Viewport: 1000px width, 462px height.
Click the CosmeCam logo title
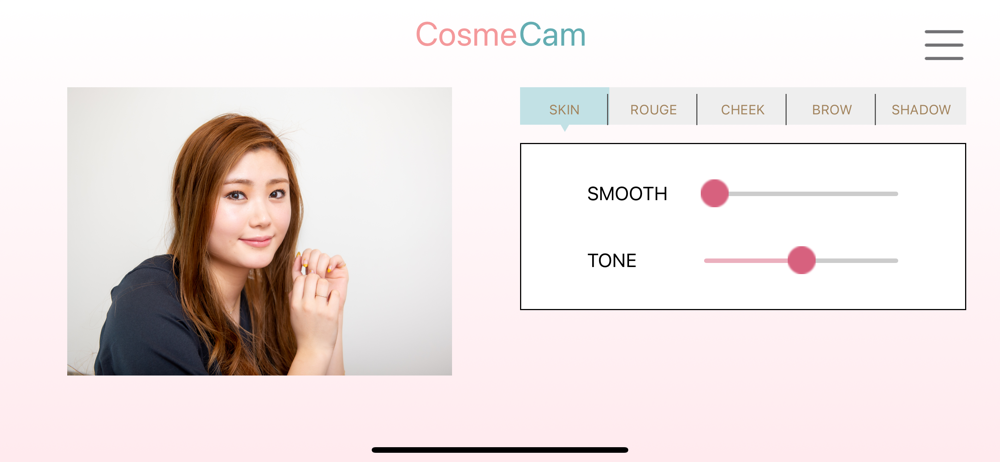click(501, 34)
